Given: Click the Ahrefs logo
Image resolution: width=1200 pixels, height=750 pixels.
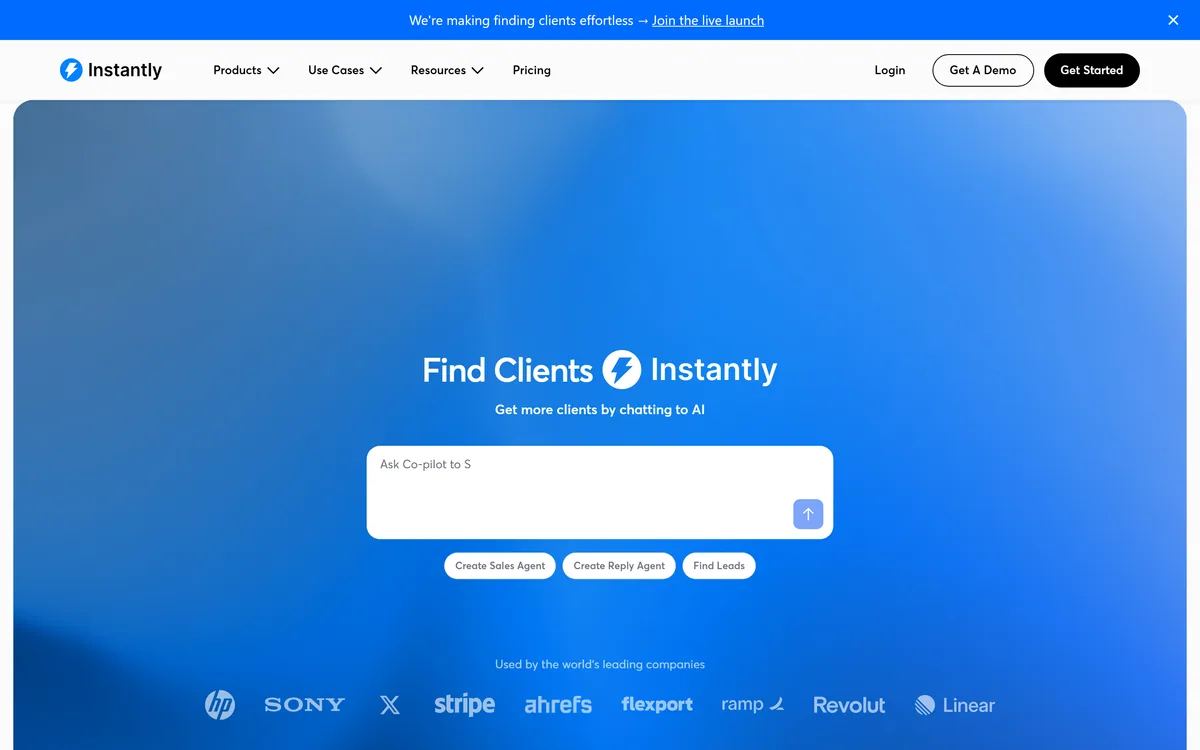Looking at the screenshot, I should [x=558, y=705].
